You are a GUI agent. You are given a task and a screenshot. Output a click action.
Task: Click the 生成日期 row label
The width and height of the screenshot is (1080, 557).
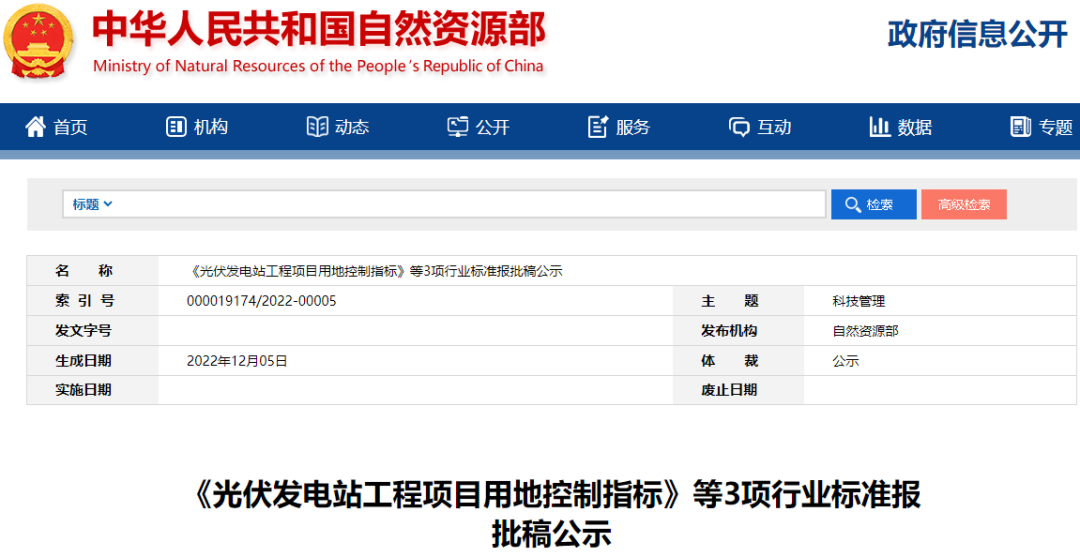(x=83, y=361)
